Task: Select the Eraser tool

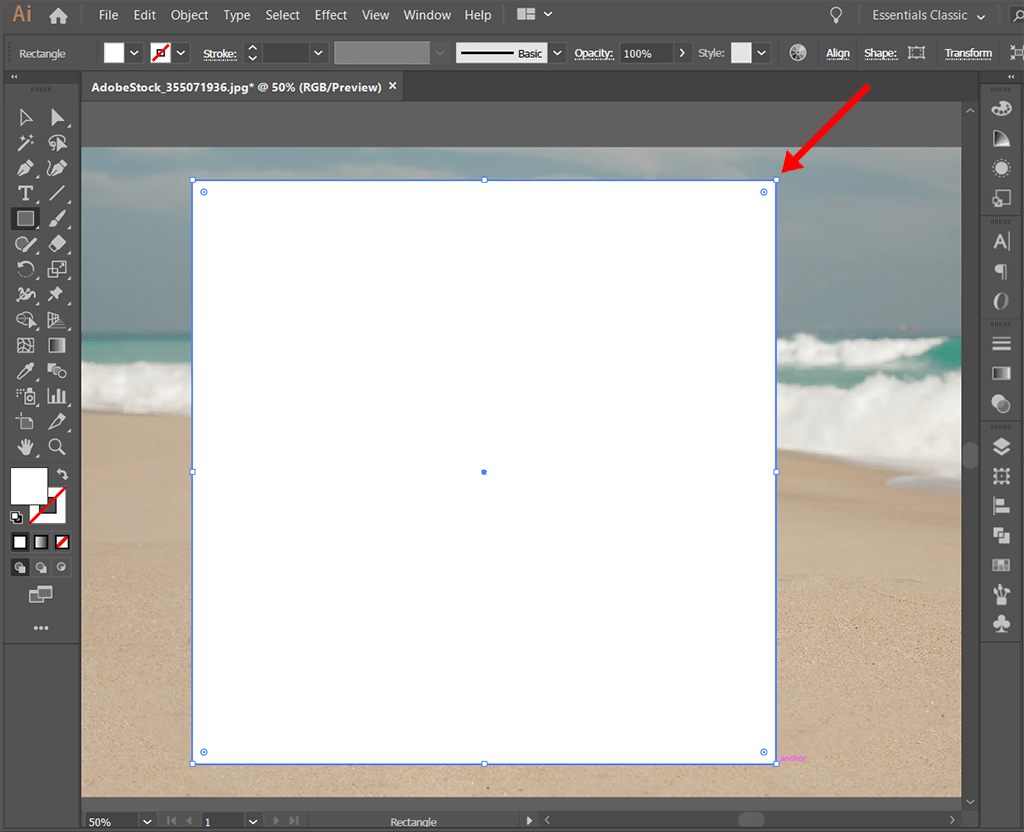Action: tap(57, 244)
